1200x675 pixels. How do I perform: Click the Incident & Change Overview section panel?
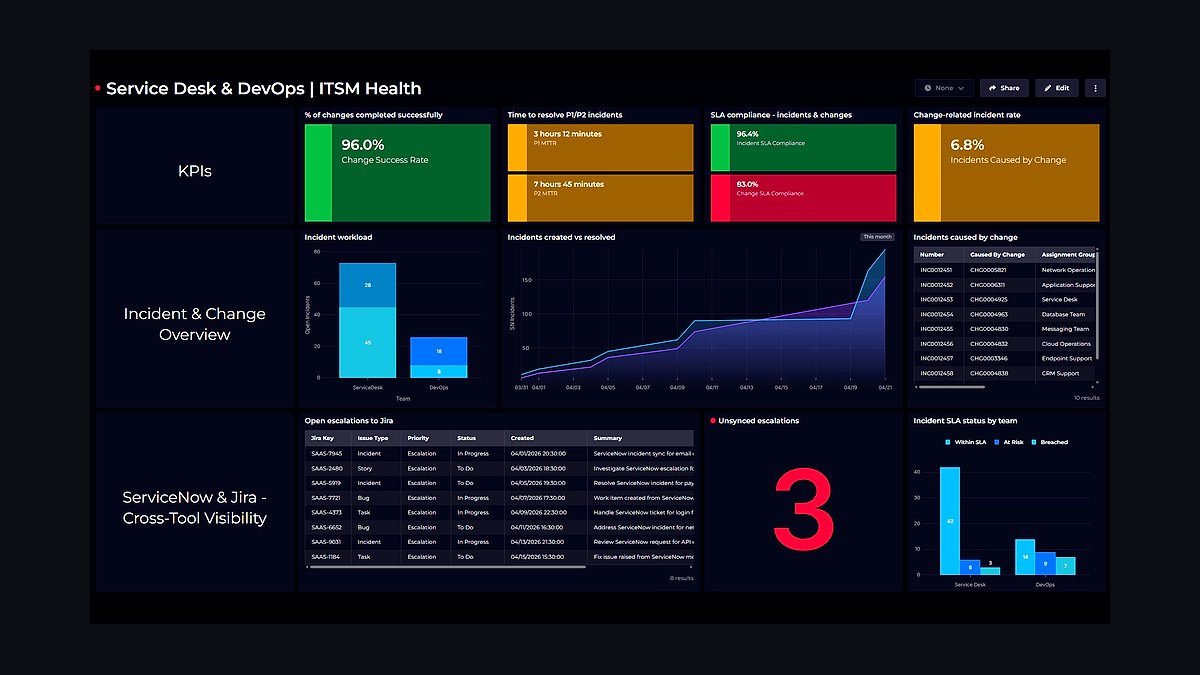pos(195,319)
